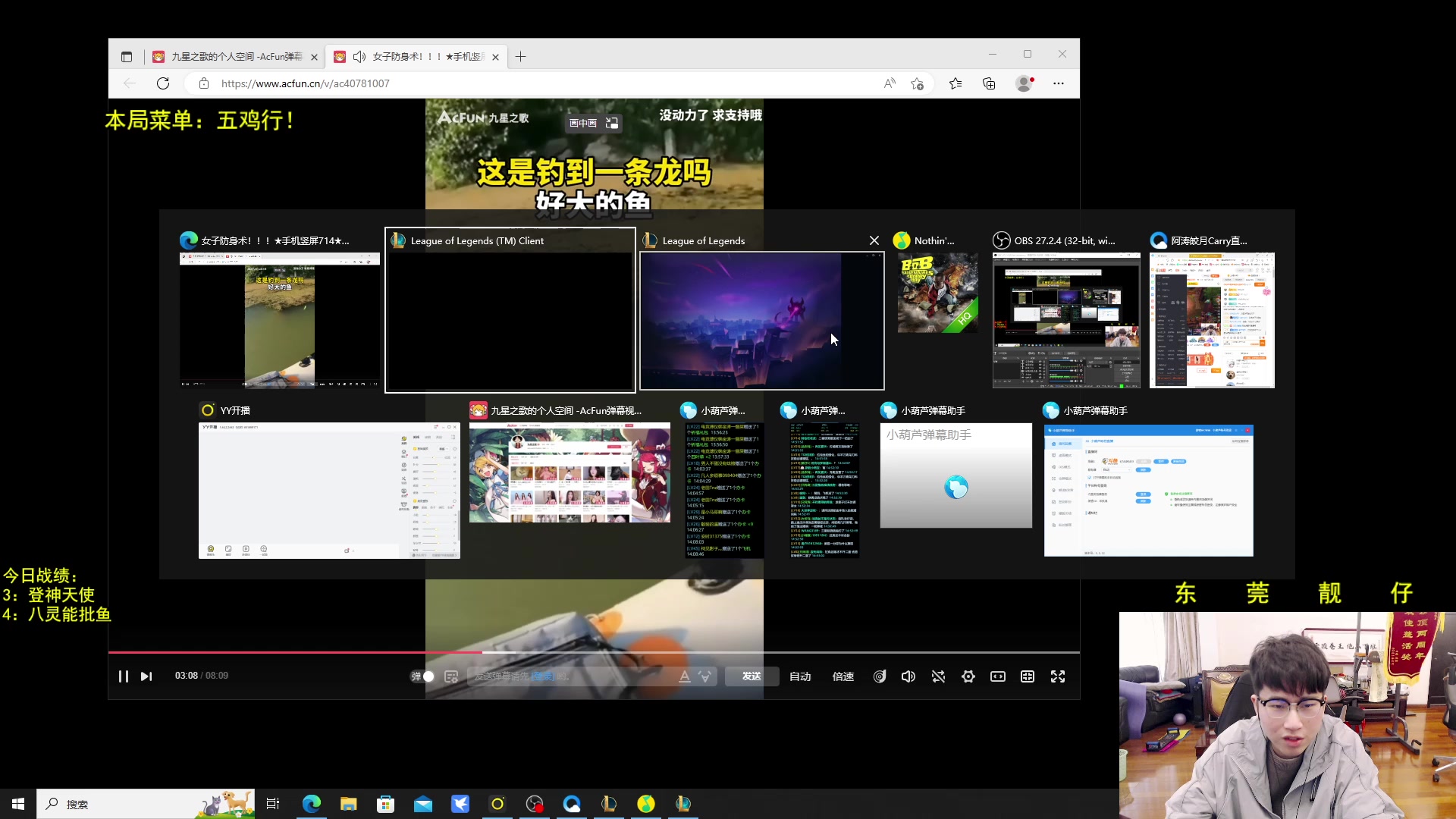Switch to 小葫芦弹幕助手 blue settings window

pos(1149,491)
